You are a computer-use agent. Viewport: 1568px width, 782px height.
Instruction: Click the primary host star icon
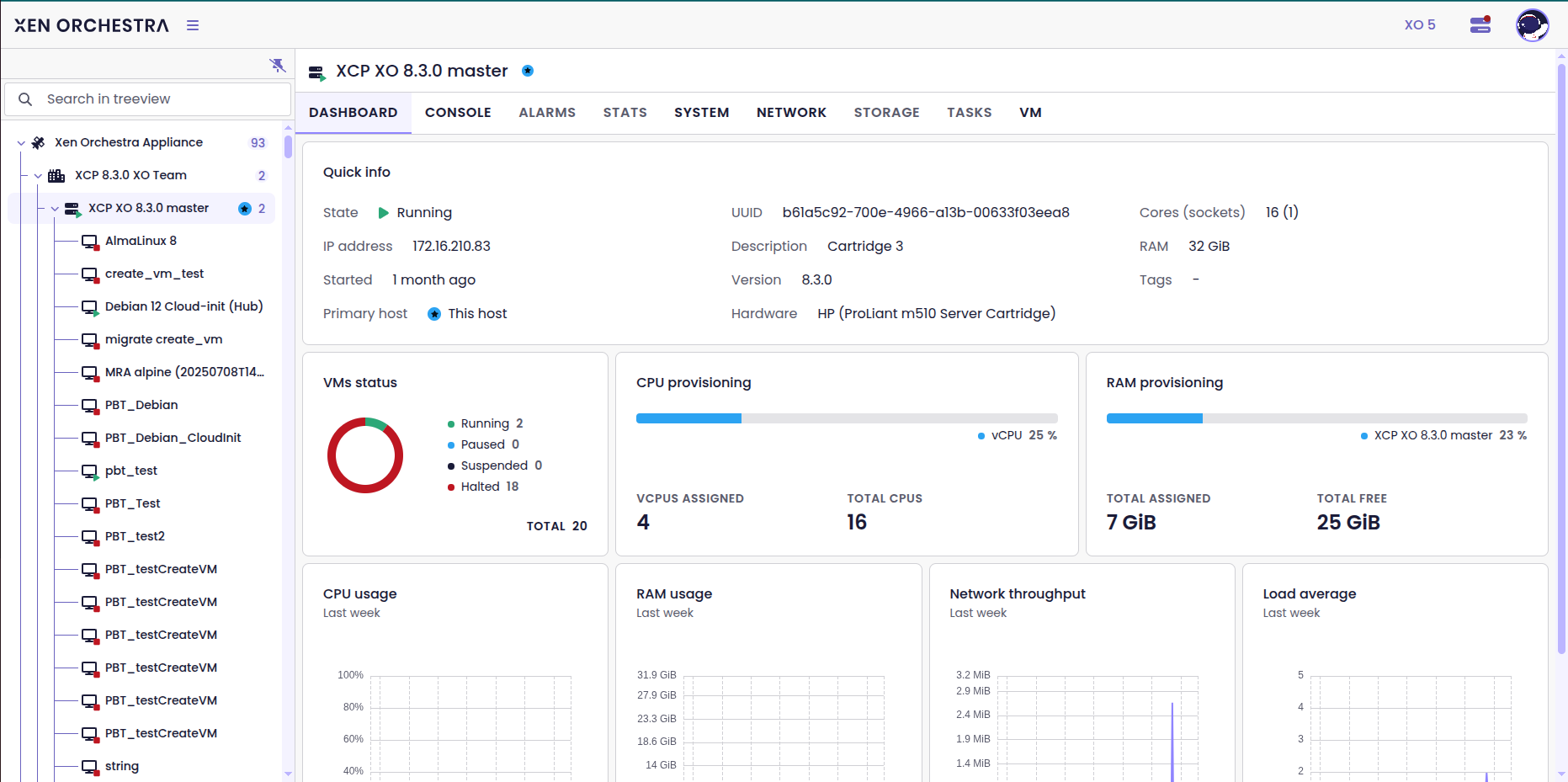tap(434, 314)
